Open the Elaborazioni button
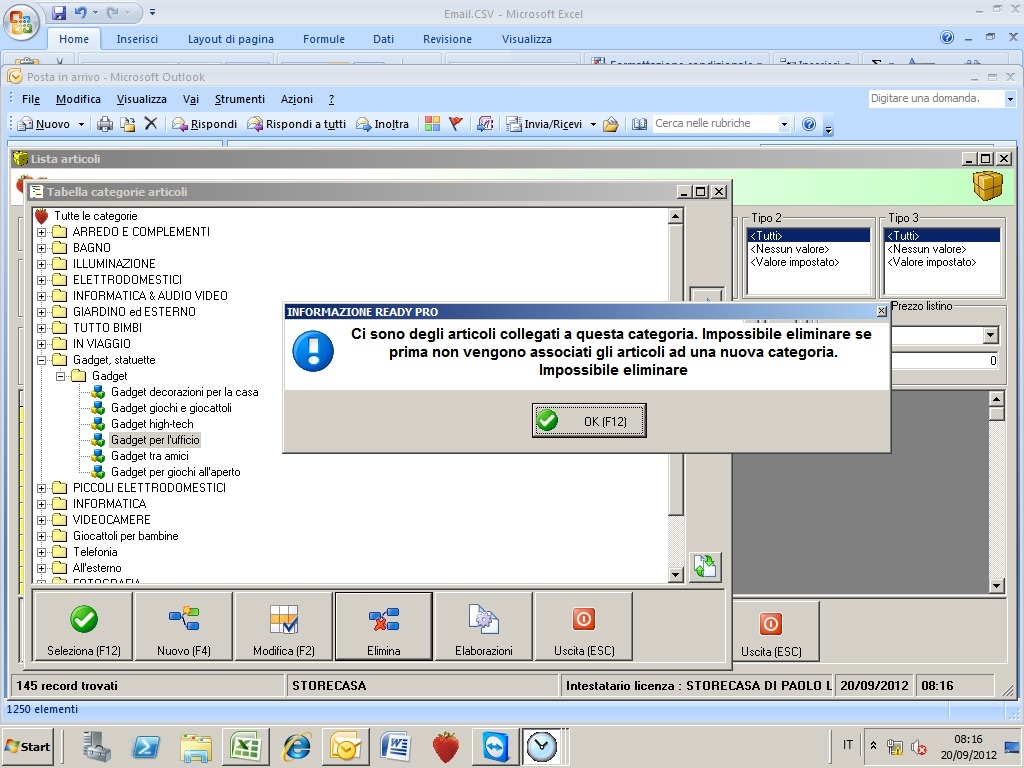1024x768 pixels. pos(483,627)
